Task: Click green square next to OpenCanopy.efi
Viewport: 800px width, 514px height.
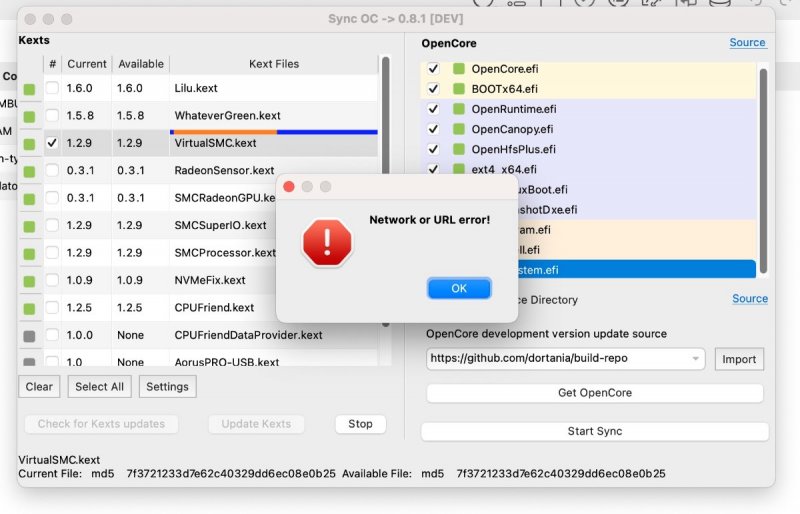Action: pos(459,129)
